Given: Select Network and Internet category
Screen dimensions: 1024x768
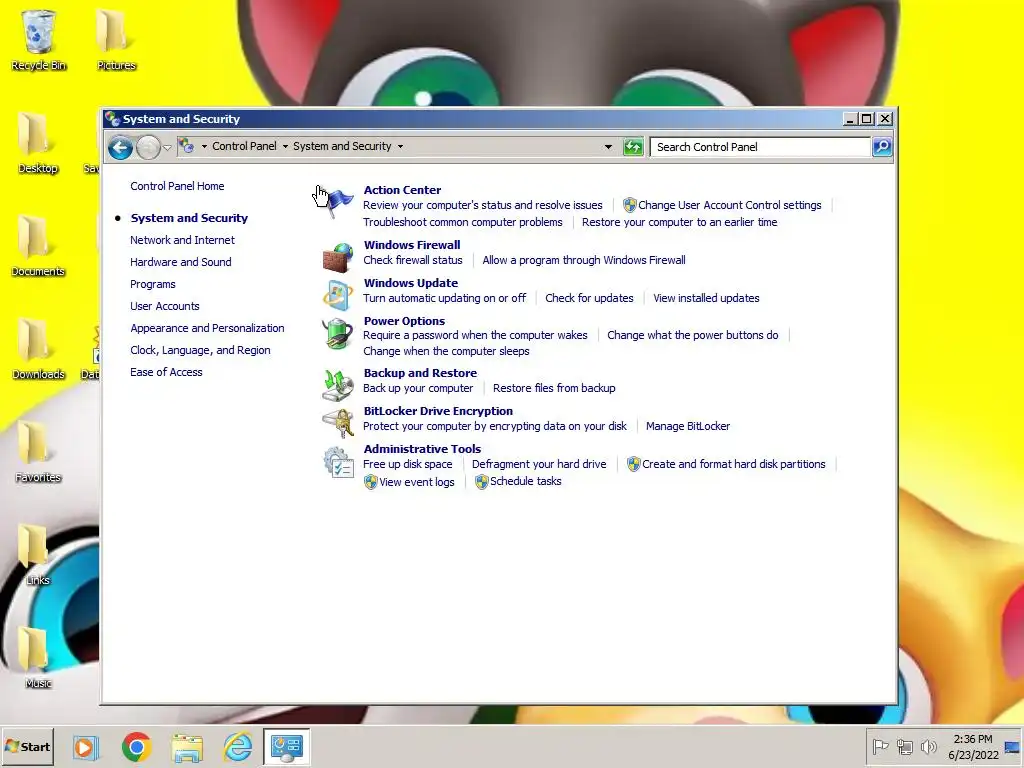Looking at the screenshot, I should tap(182, 240).
